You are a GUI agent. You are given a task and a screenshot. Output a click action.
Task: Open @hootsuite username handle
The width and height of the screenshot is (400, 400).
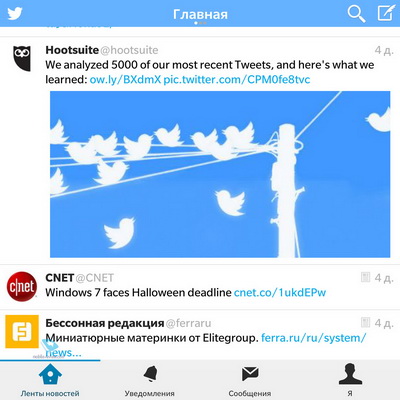pos(129,50)
